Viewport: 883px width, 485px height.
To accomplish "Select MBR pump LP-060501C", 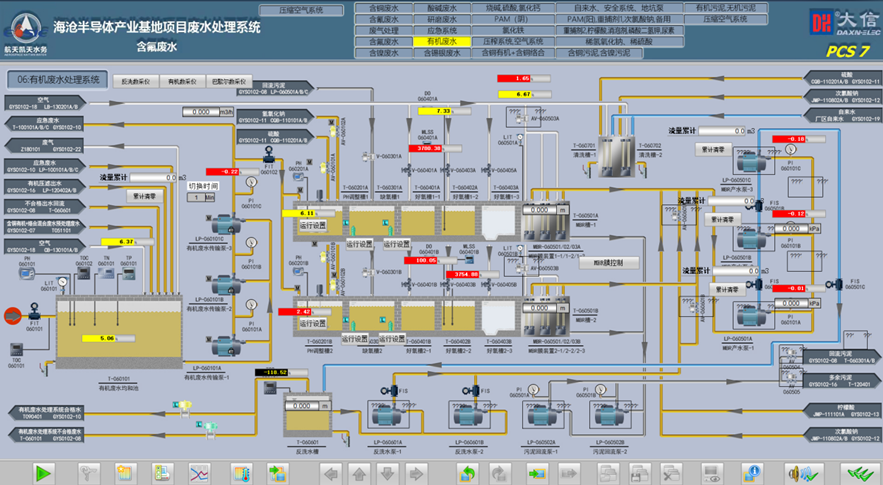I will 751,163.
